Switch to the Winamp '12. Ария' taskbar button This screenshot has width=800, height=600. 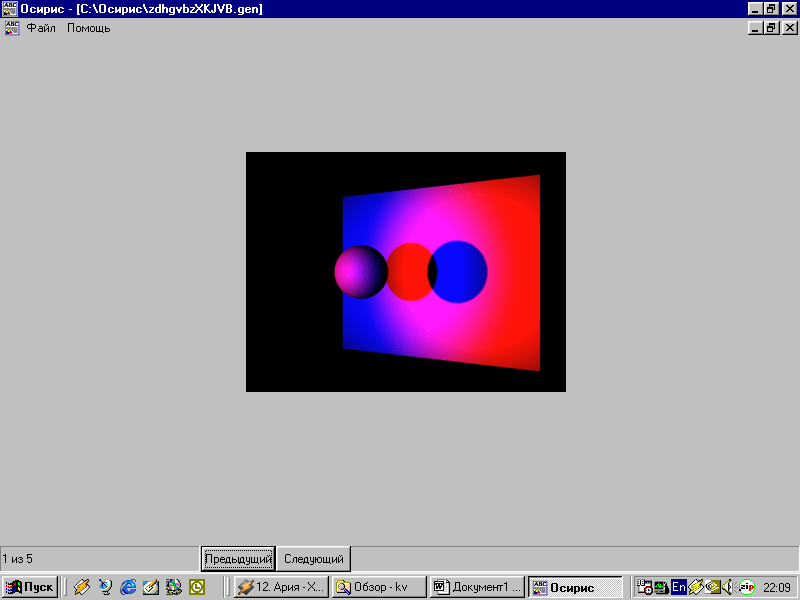click(281, 587)
